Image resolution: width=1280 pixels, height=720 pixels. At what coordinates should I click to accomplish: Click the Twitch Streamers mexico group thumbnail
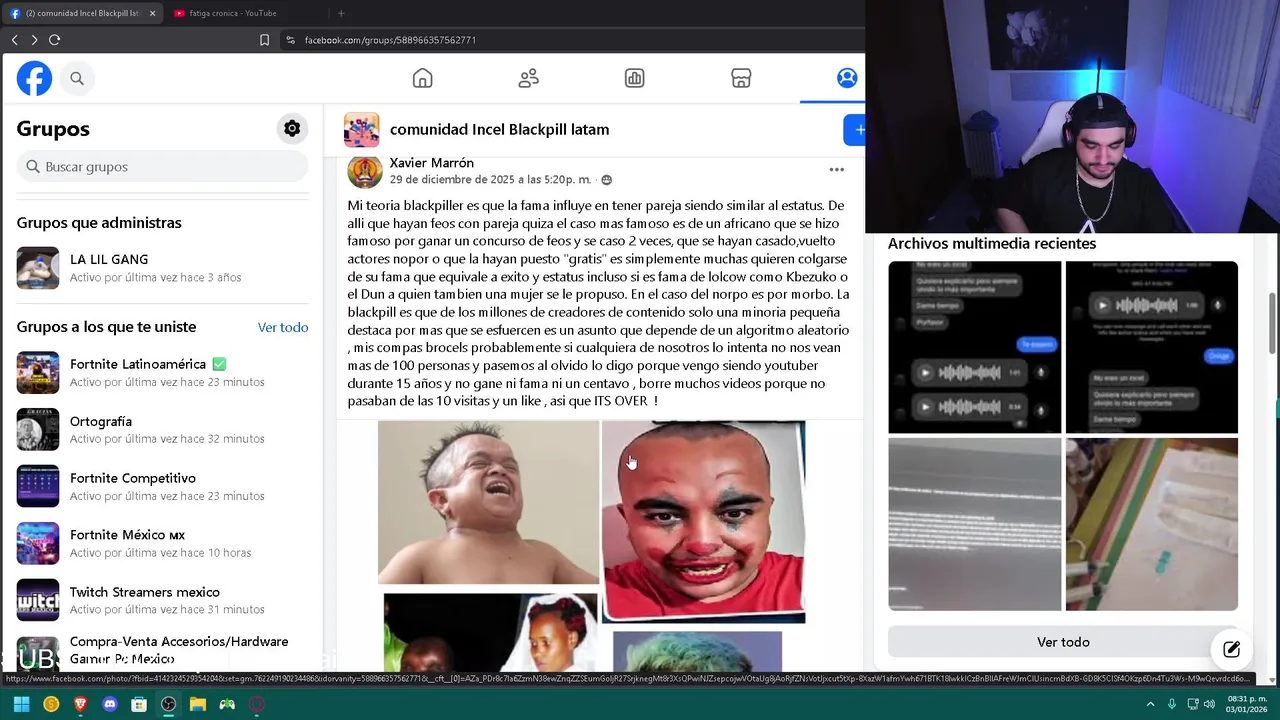[38, 601]
